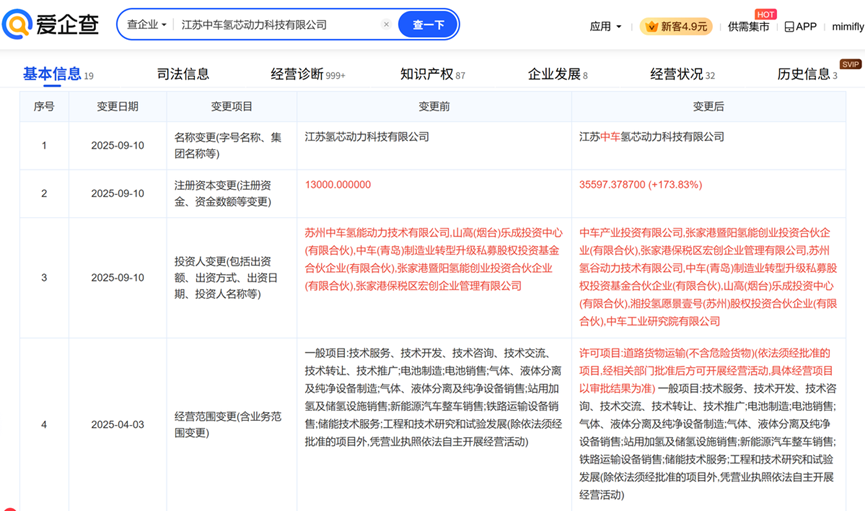Switch to the 司法信息 tab
The width and height of the screenshot is (865, 511).
coord(183,74)
